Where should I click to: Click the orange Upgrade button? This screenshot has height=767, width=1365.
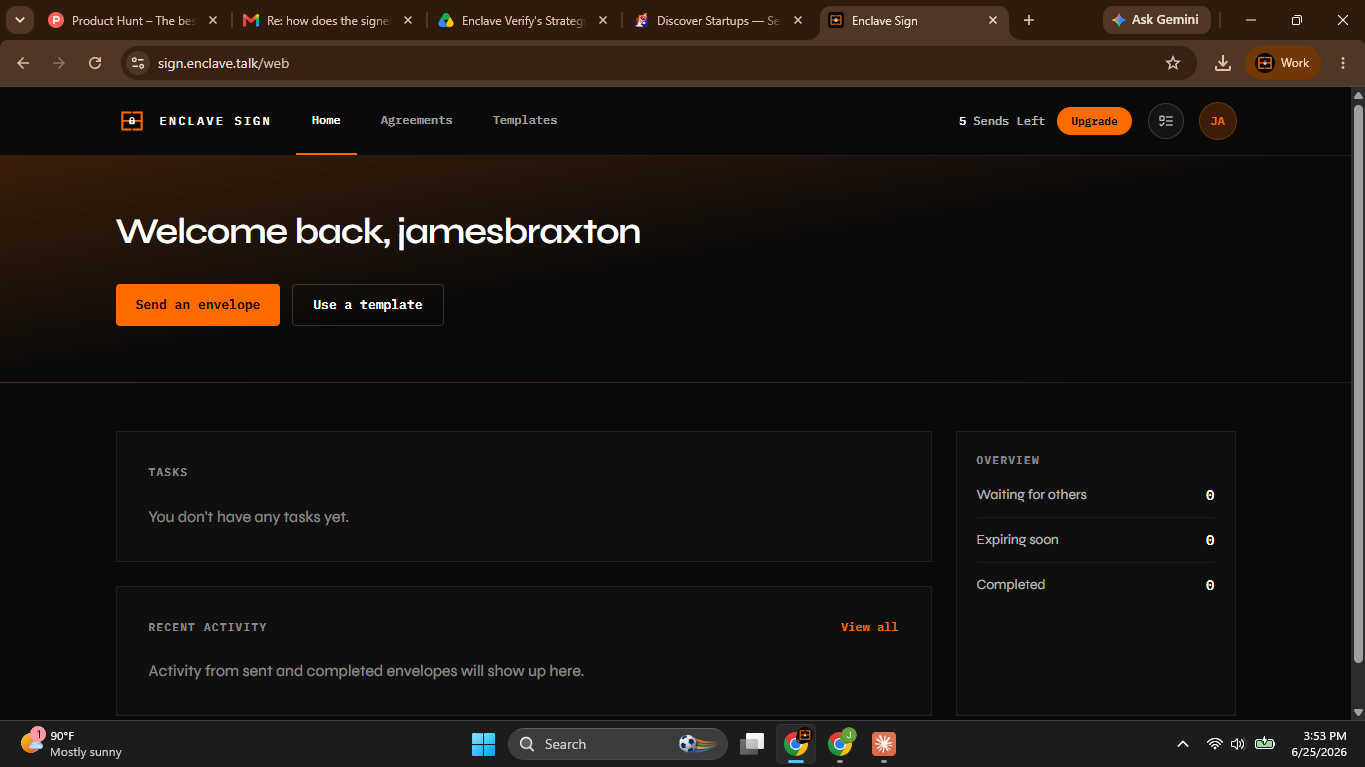1094,121
